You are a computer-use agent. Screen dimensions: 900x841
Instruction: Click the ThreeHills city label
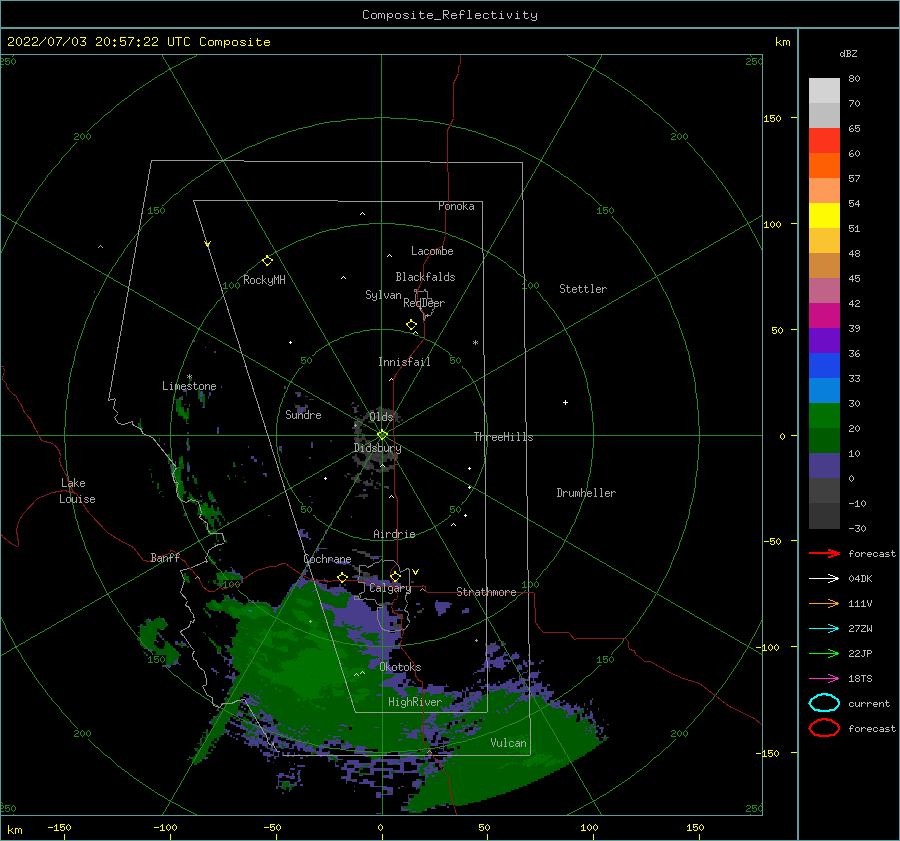tap(503, 437)
